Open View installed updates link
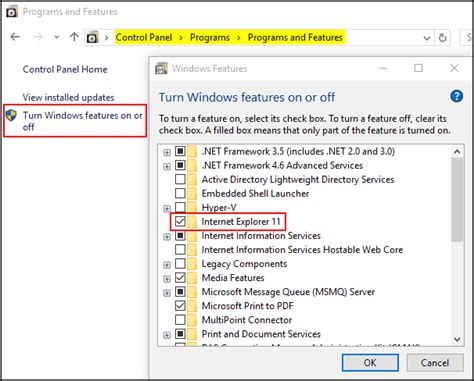This screenshot has height=381, width=474. click(68, 97)
